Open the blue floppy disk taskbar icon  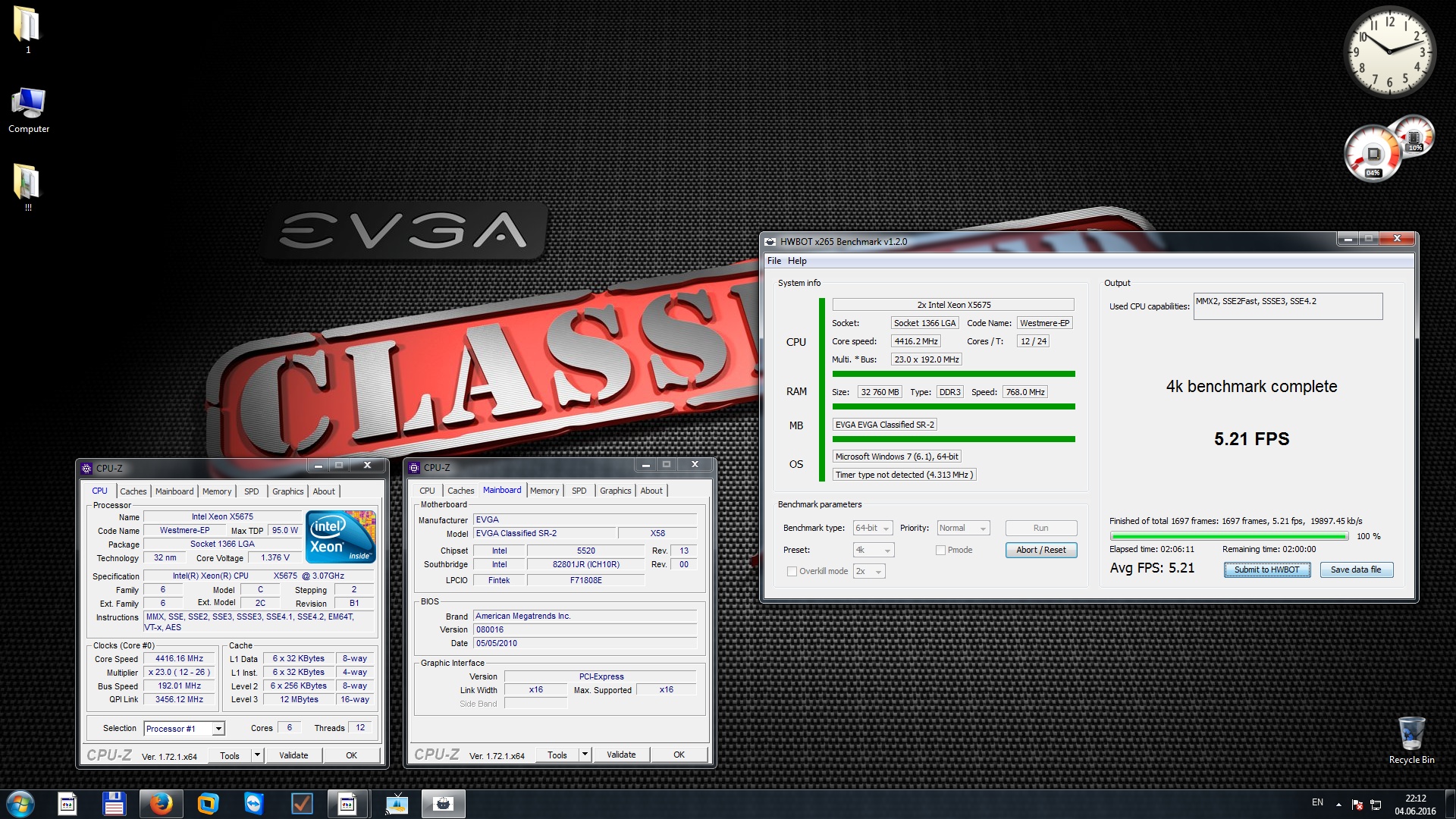114,804
